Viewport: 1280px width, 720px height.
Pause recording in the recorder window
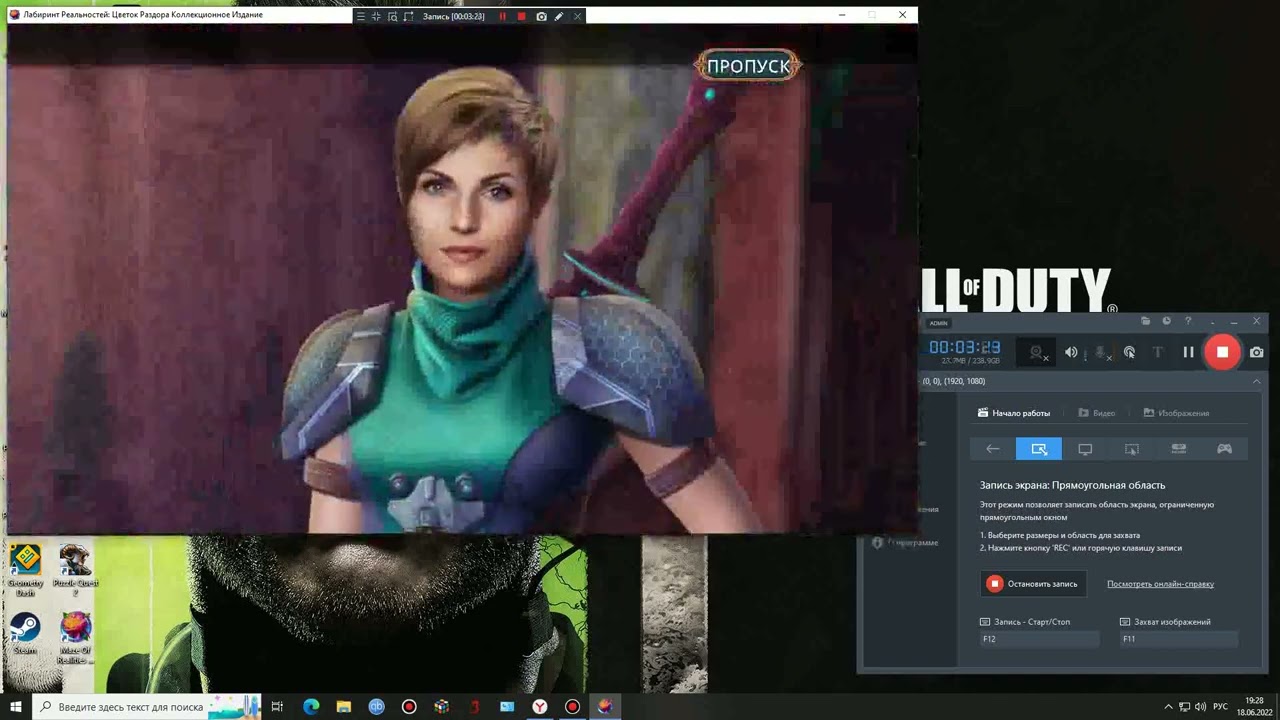pyautogui.click(x=1188, y=352)
